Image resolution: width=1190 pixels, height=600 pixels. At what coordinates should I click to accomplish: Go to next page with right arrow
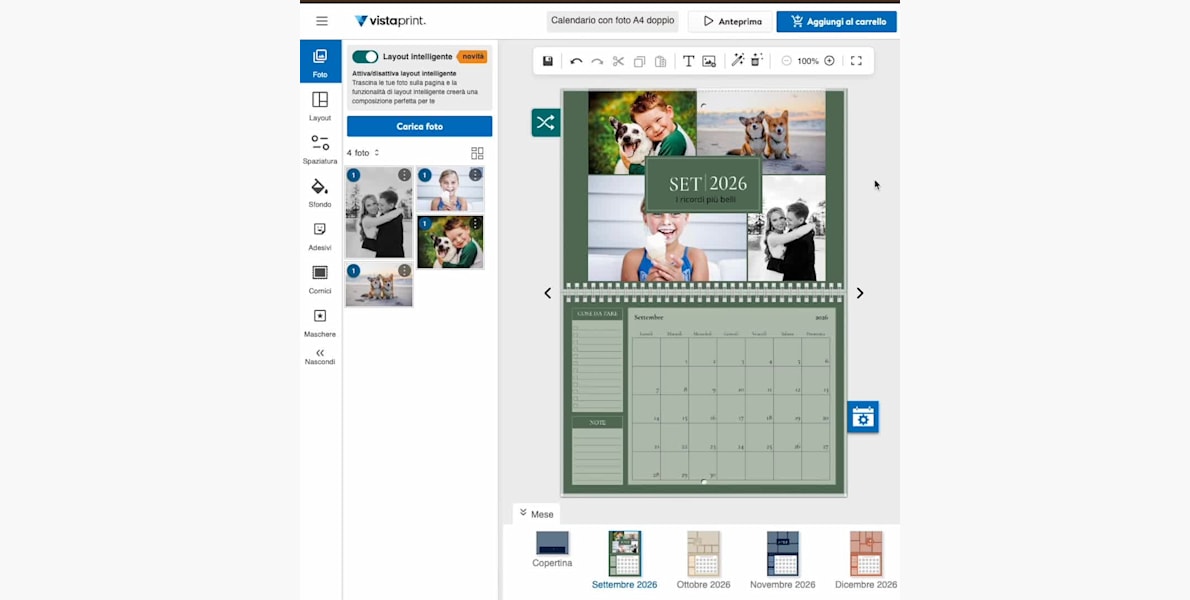coord(859,293)
